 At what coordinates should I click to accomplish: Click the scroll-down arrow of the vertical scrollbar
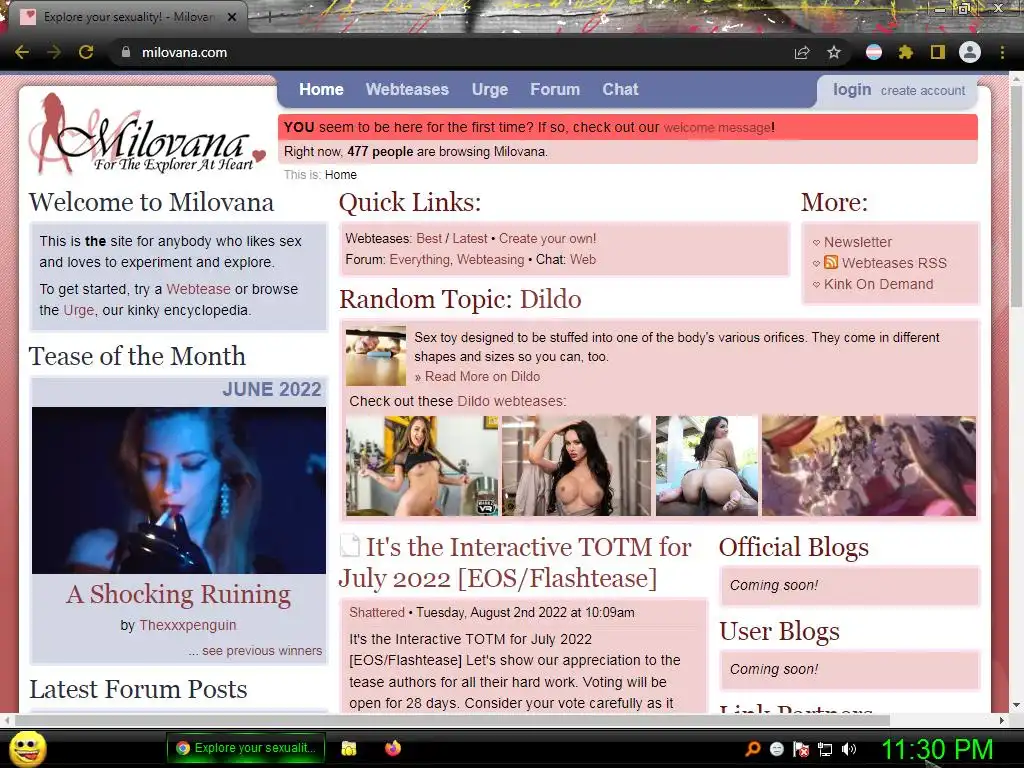pos(1016,705)
